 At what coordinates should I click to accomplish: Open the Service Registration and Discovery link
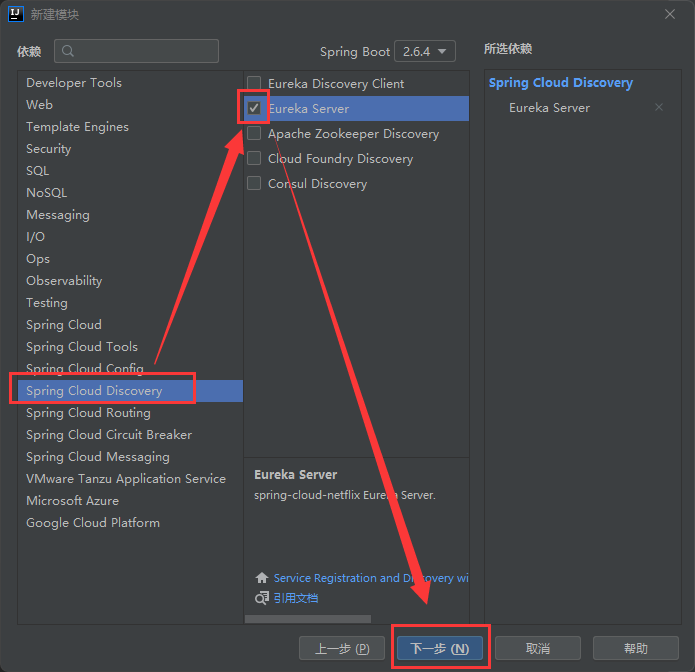(x=370, y=578)
